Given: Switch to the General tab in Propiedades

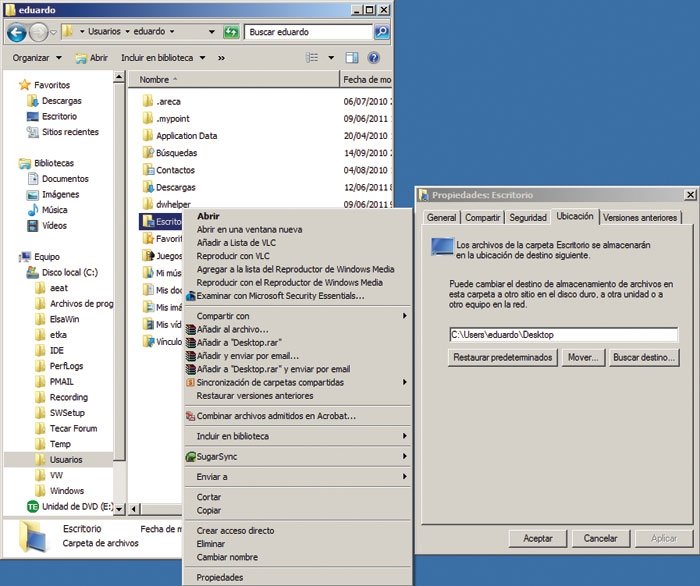Looking at the screenshot, I should pos(442,218).
